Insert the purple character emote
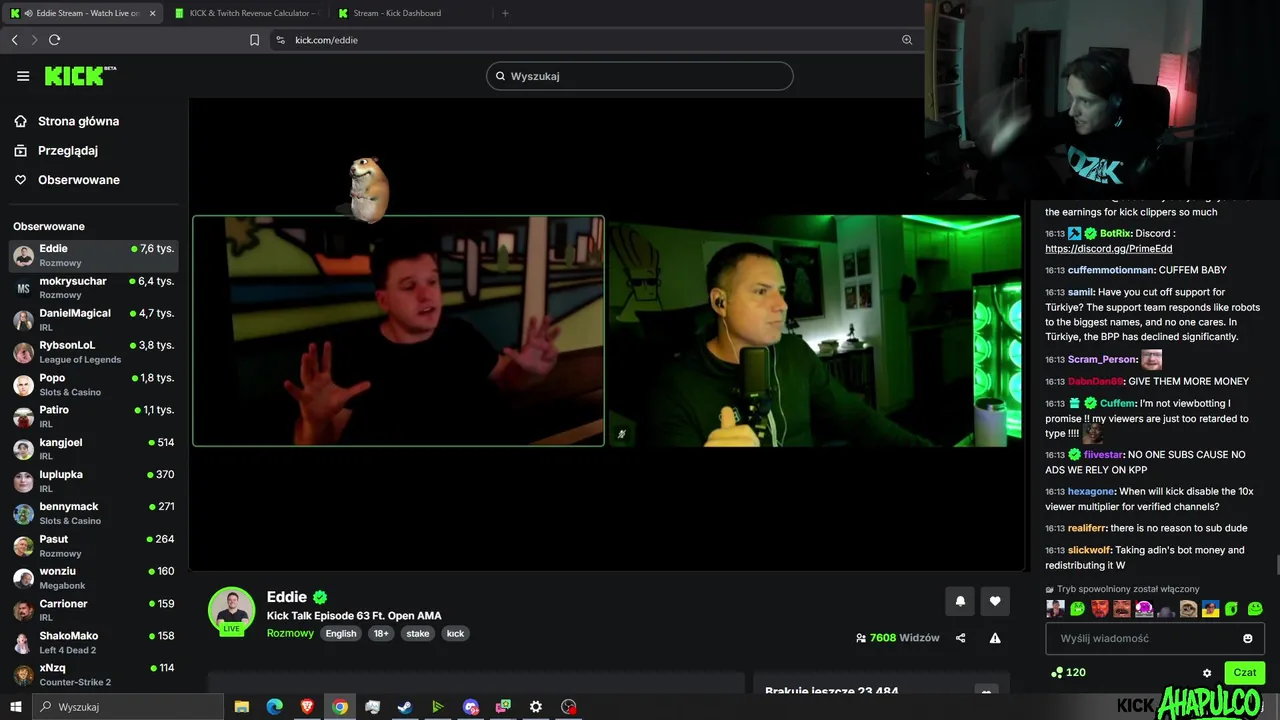The width and height of the screenshot is (1280, 720). click(x=1144, y=608)
